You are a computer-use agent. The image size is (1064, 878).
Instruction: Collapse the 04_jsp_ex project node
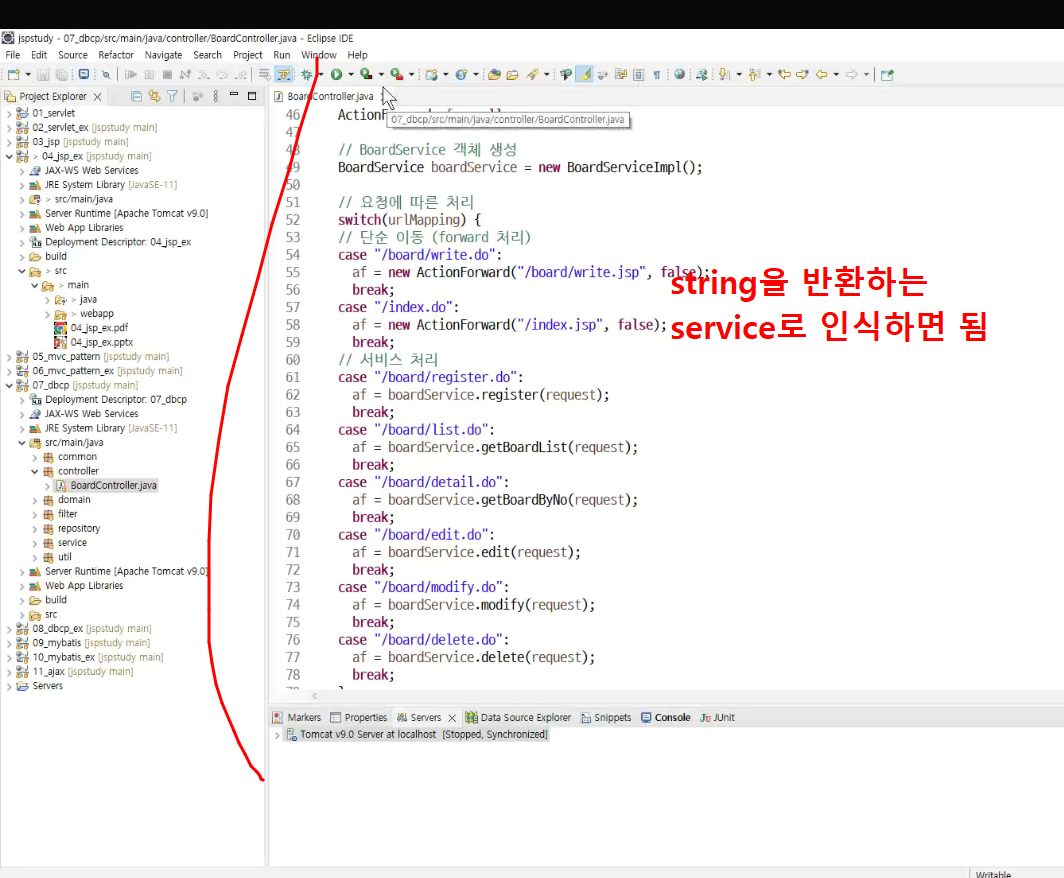point(9,156)
